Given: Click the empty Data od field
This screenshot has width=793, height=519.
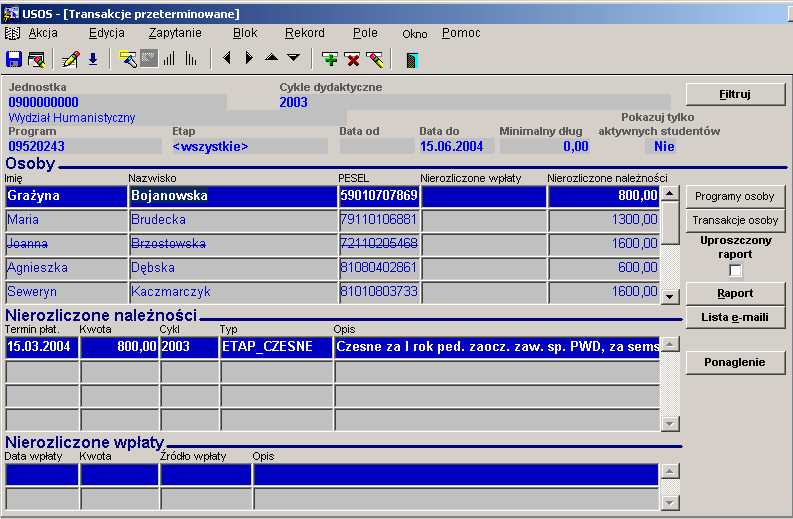Looking at the screenshot, I should (x=377, y=146).
